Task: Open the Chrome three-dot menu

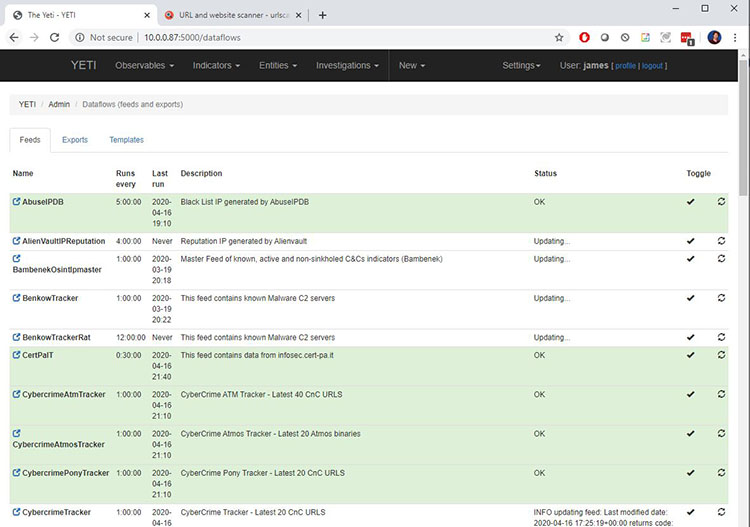Action: click(735, 37)
